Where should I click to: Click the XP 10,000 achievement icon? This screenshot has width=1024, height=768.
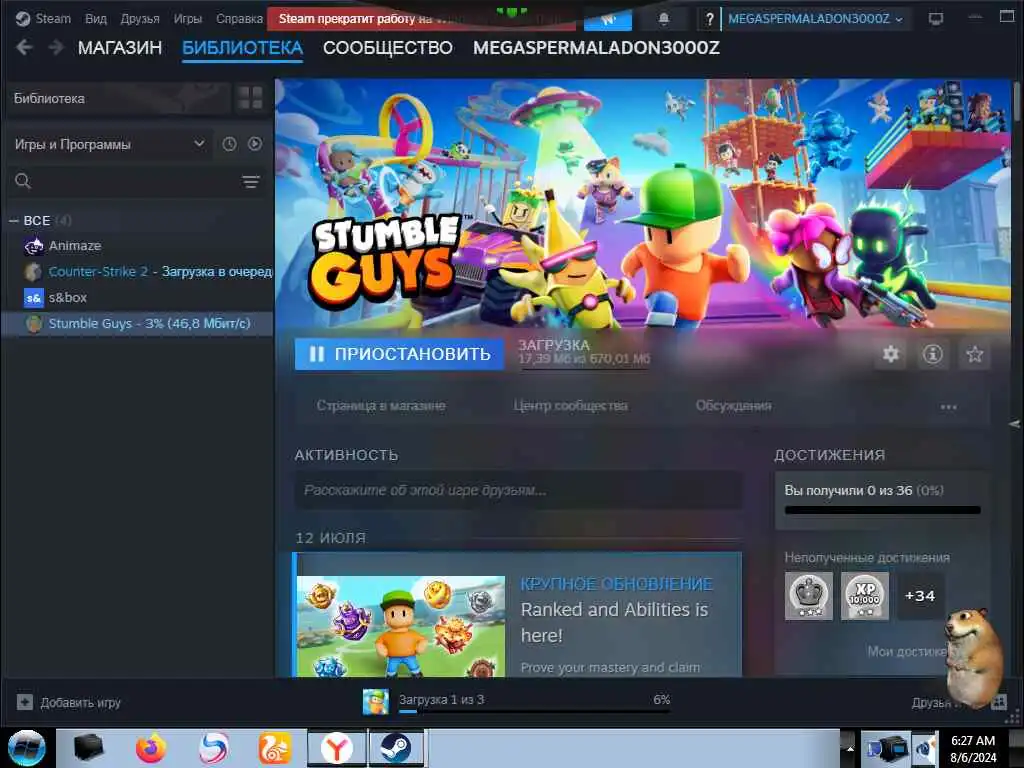(865, 596)
